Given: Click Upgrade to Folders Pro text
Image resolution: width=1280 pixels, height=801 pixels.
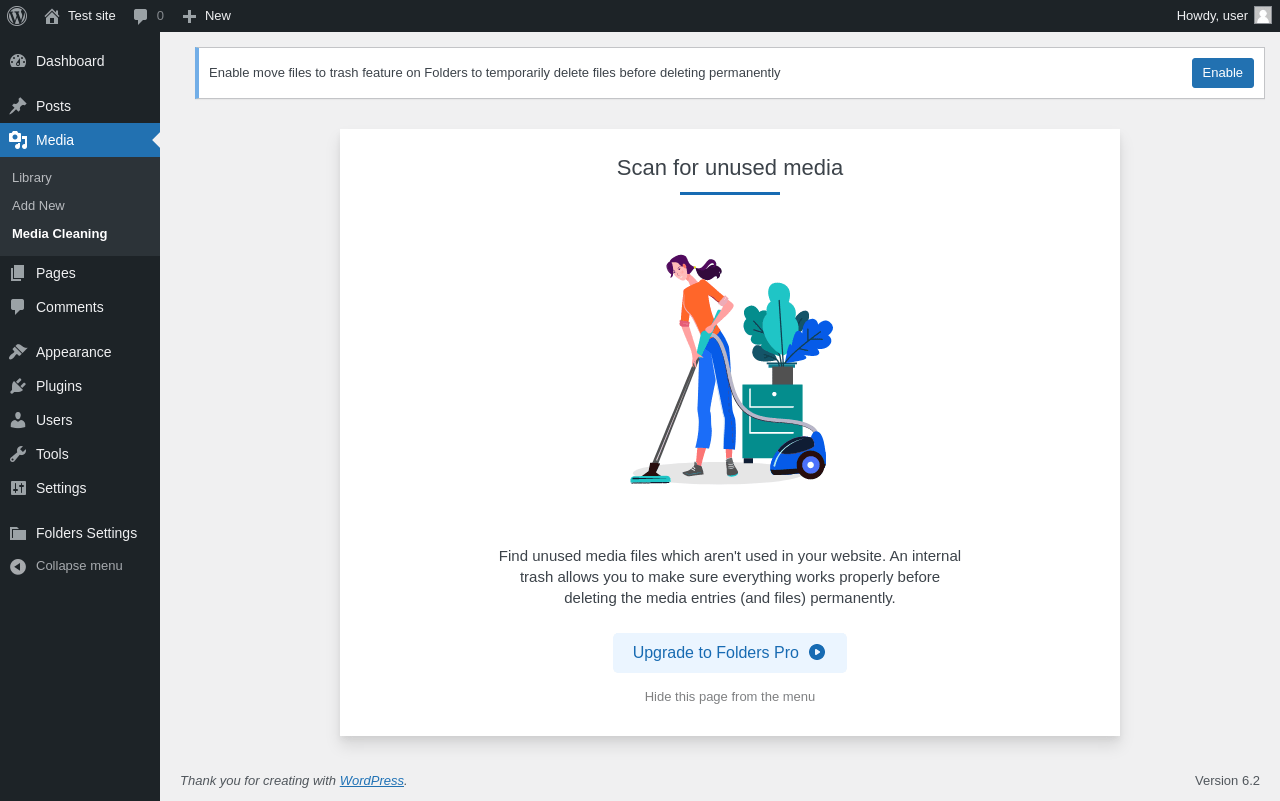Looking at the screenshot, I should pos(716,653).
